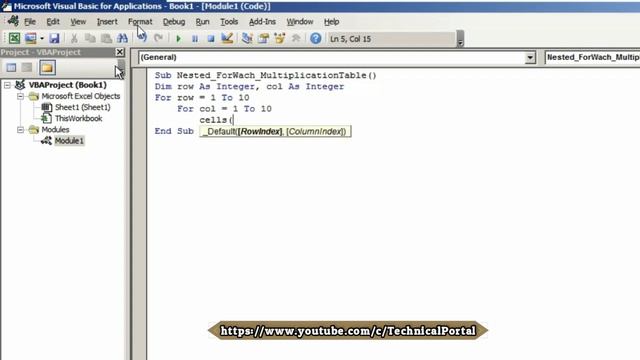640x360 pixels.
Task: Open the Format menu
Action: (140, 22)
